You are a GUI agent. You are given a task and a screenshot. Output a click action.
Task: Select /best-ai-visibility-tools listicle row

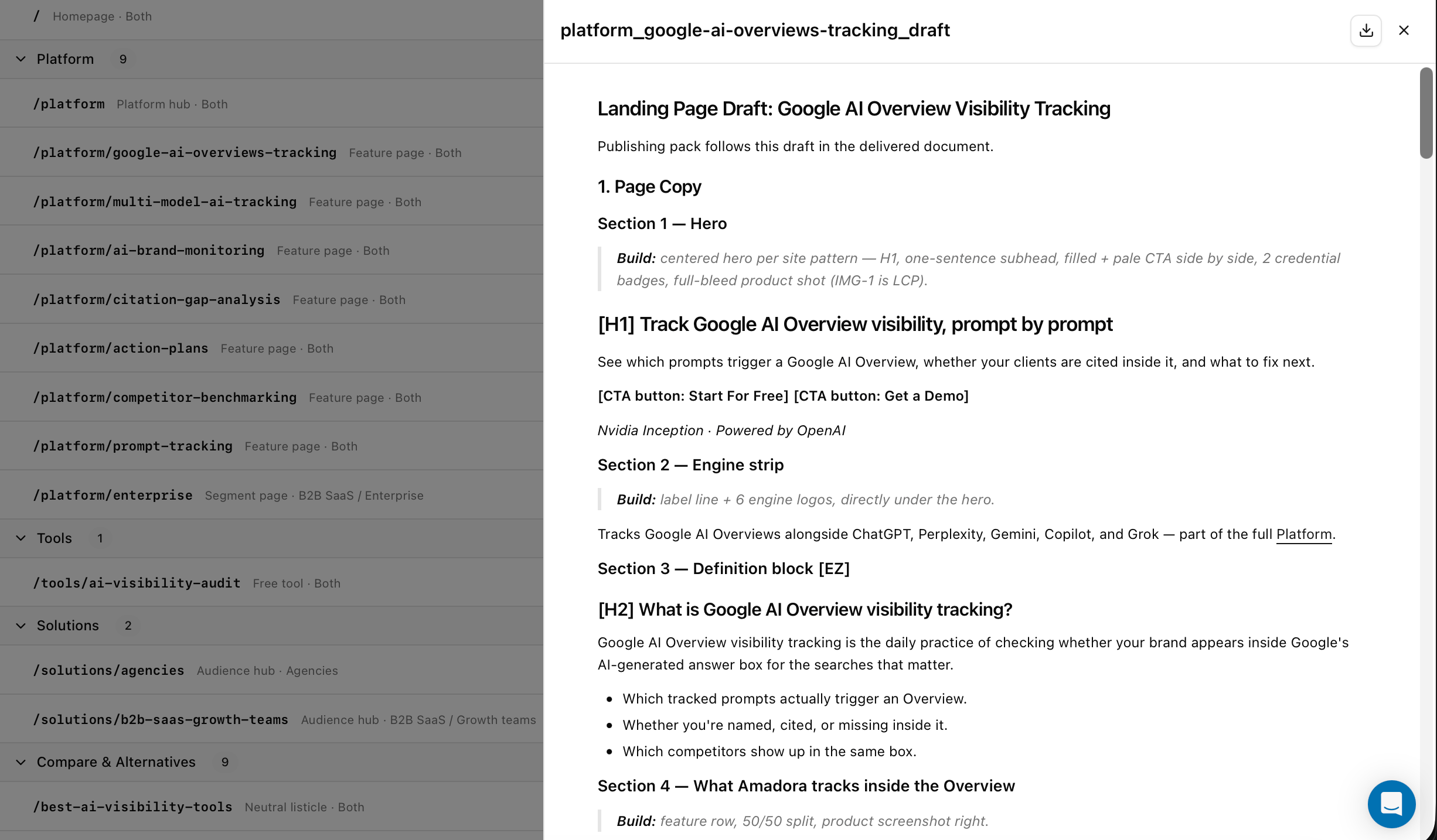click(x=271, y=807)
